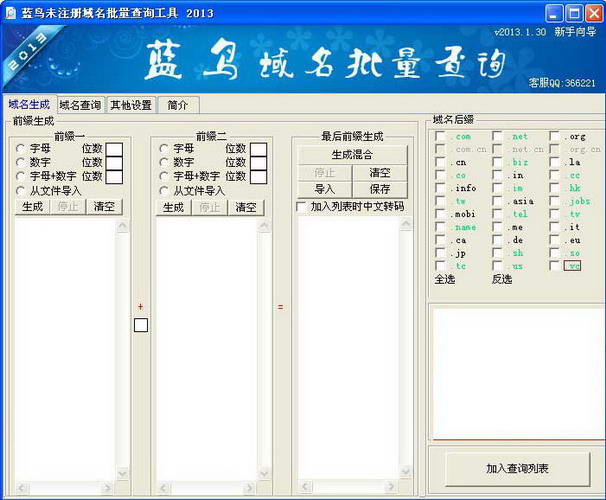Select 字母+数字 radio in 前缀一
The width and height of the screenshot is (606, 500).
pyautogui.click(x=20, y=177)
